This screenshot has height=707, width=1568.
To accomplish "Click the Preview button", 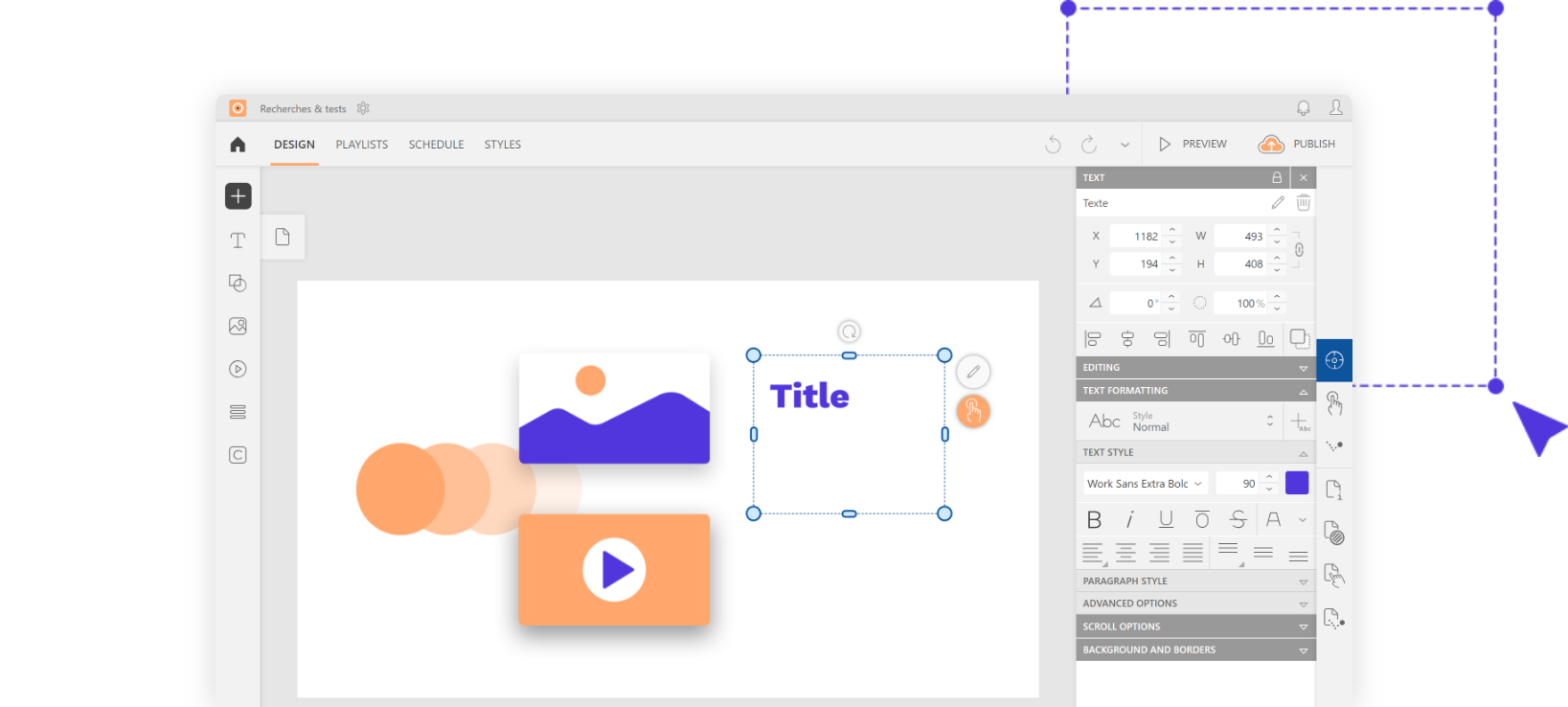I will (1193, 144).
